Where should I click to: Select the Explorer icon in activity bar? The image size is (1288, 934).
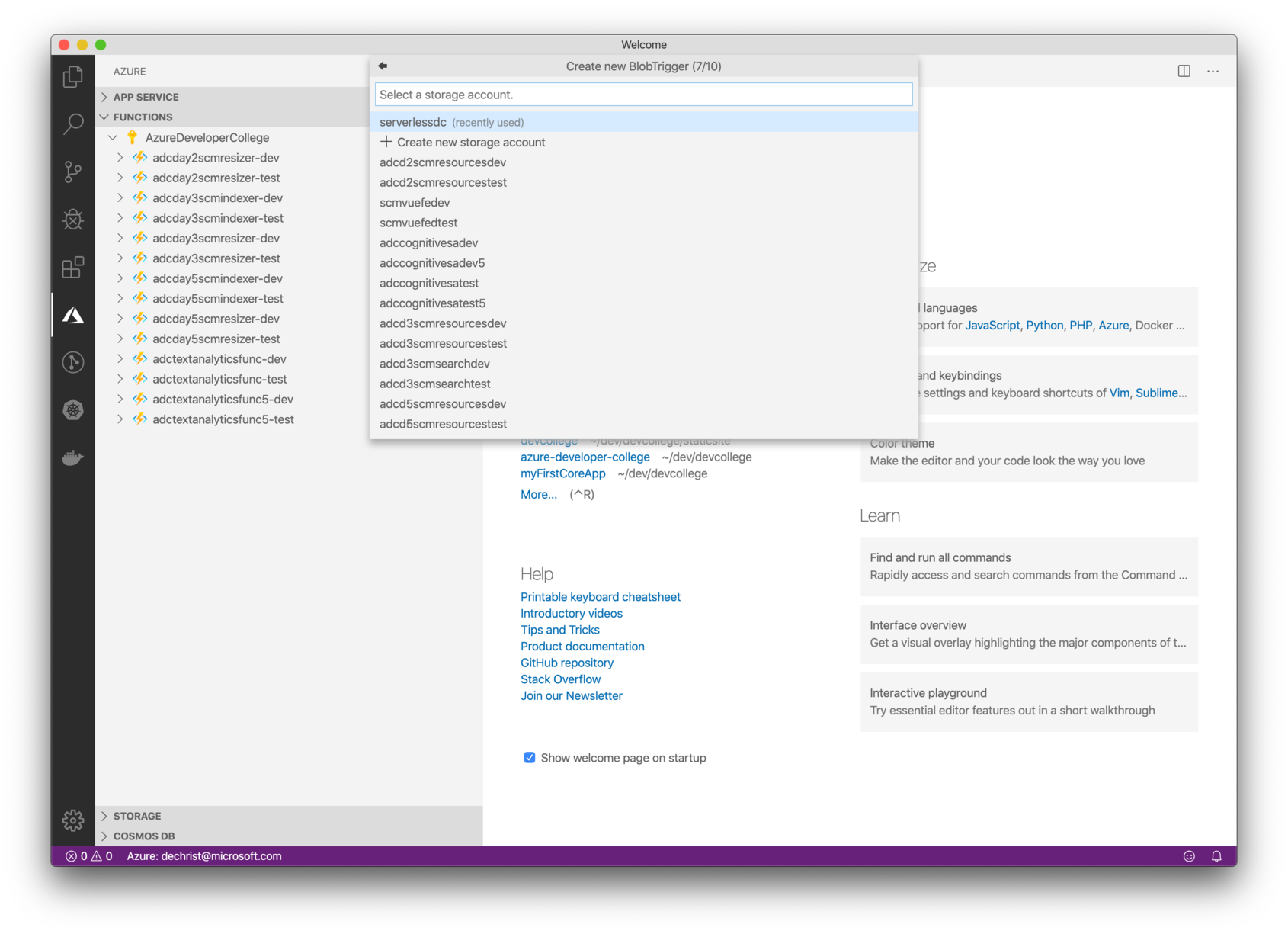72,77
